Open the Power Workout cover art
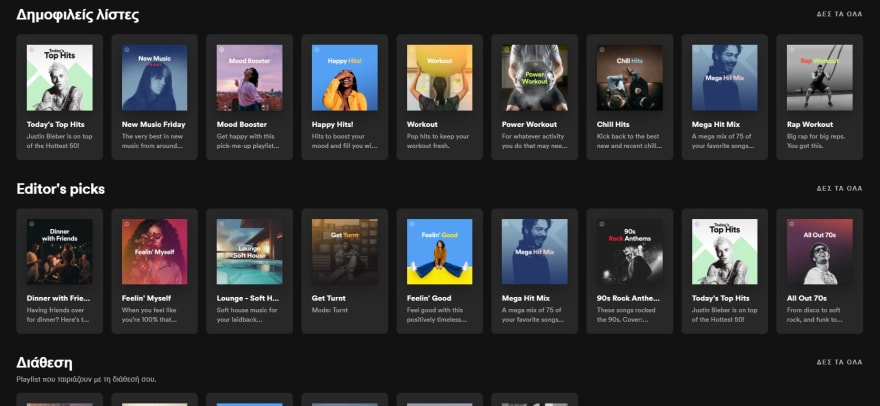Screen dimensions: 880x406 click(x=534, y=77)
